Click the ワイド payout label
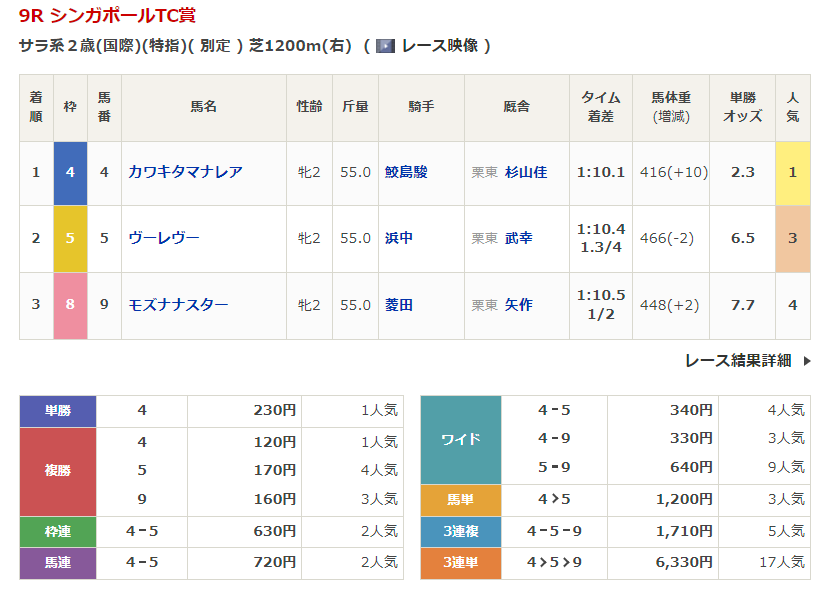The image size is (832, 590). (x=460, y=440)
